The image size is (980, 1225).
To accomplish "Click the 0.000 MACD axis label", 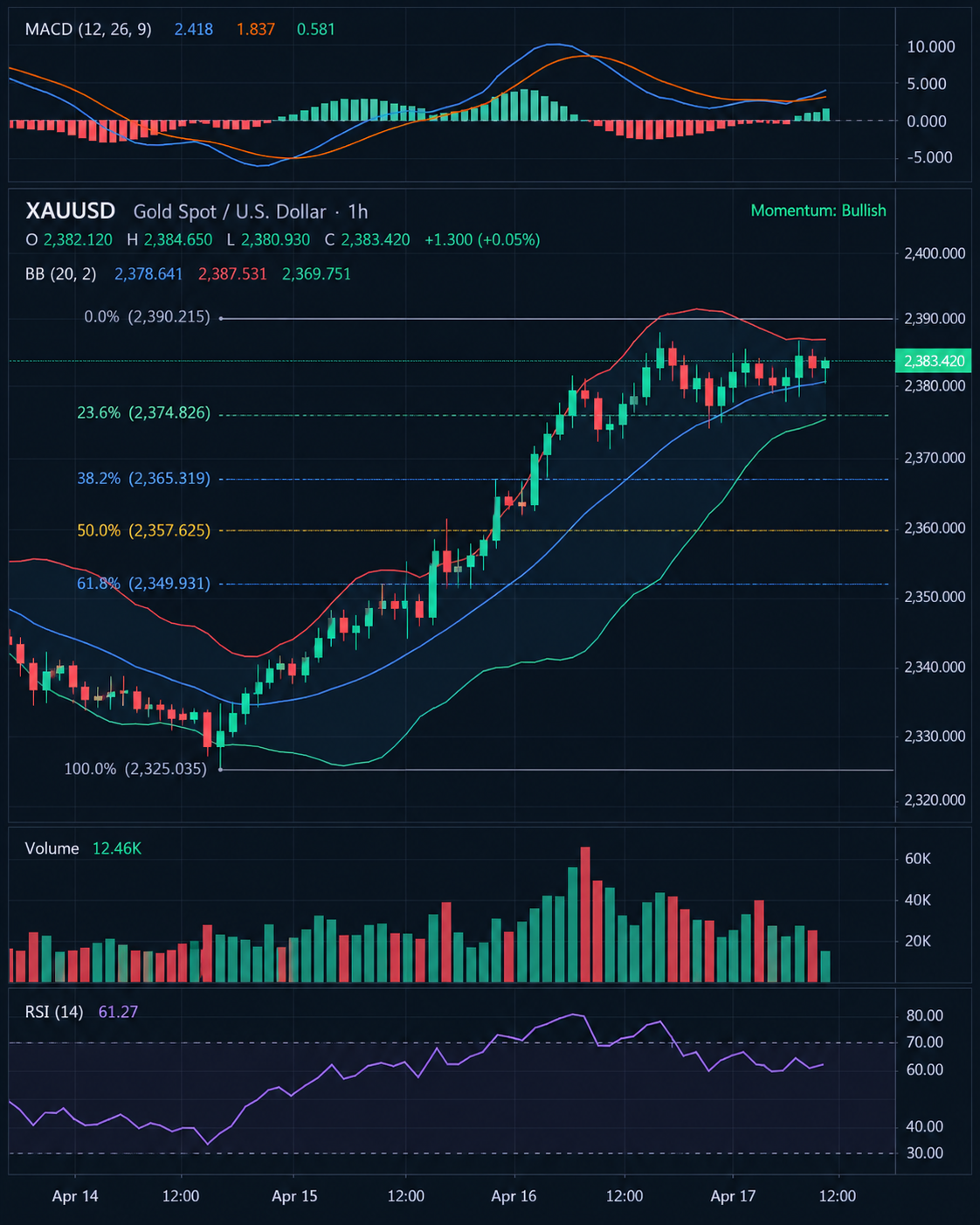I will (927, 121).
